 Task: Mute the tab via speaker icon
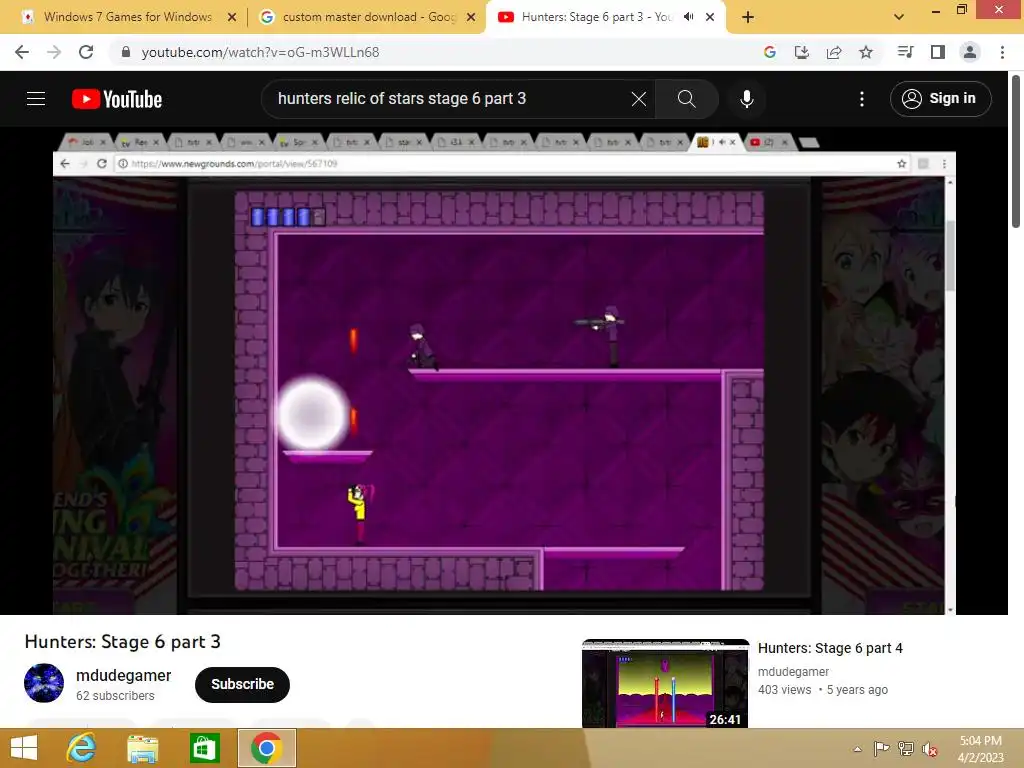pyautogui.click(x=688, y=17)
